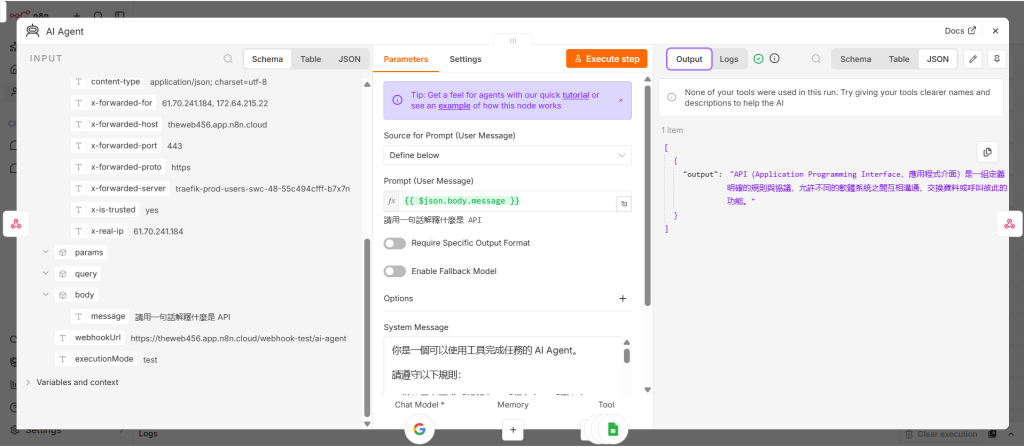Image resolution: width=1024 pixels, height=447 pixels.
Task: Select the output panel JSON view
Action: click(938, 59)
